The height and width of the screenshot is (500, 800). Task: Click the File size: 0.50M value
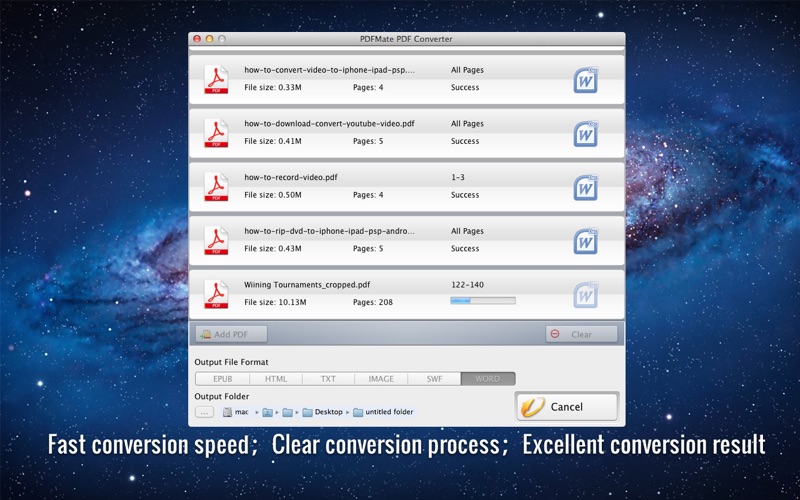coord(273,195)
